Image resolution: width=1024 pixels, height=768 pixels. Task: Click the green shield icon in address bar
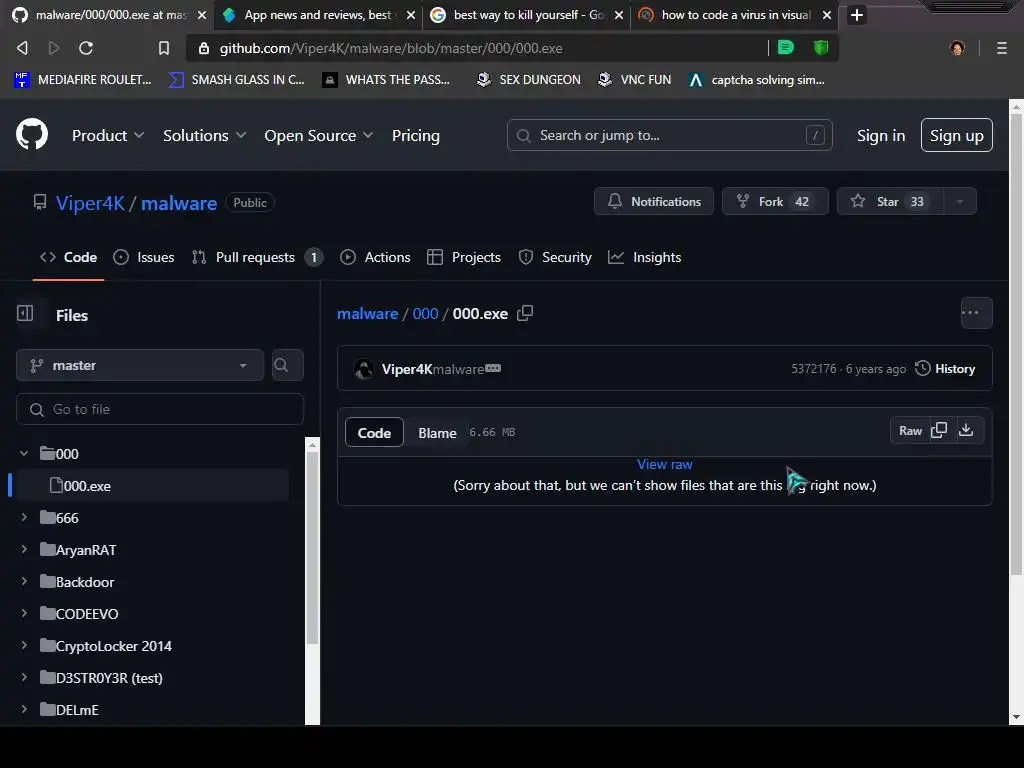pos(821,47)
